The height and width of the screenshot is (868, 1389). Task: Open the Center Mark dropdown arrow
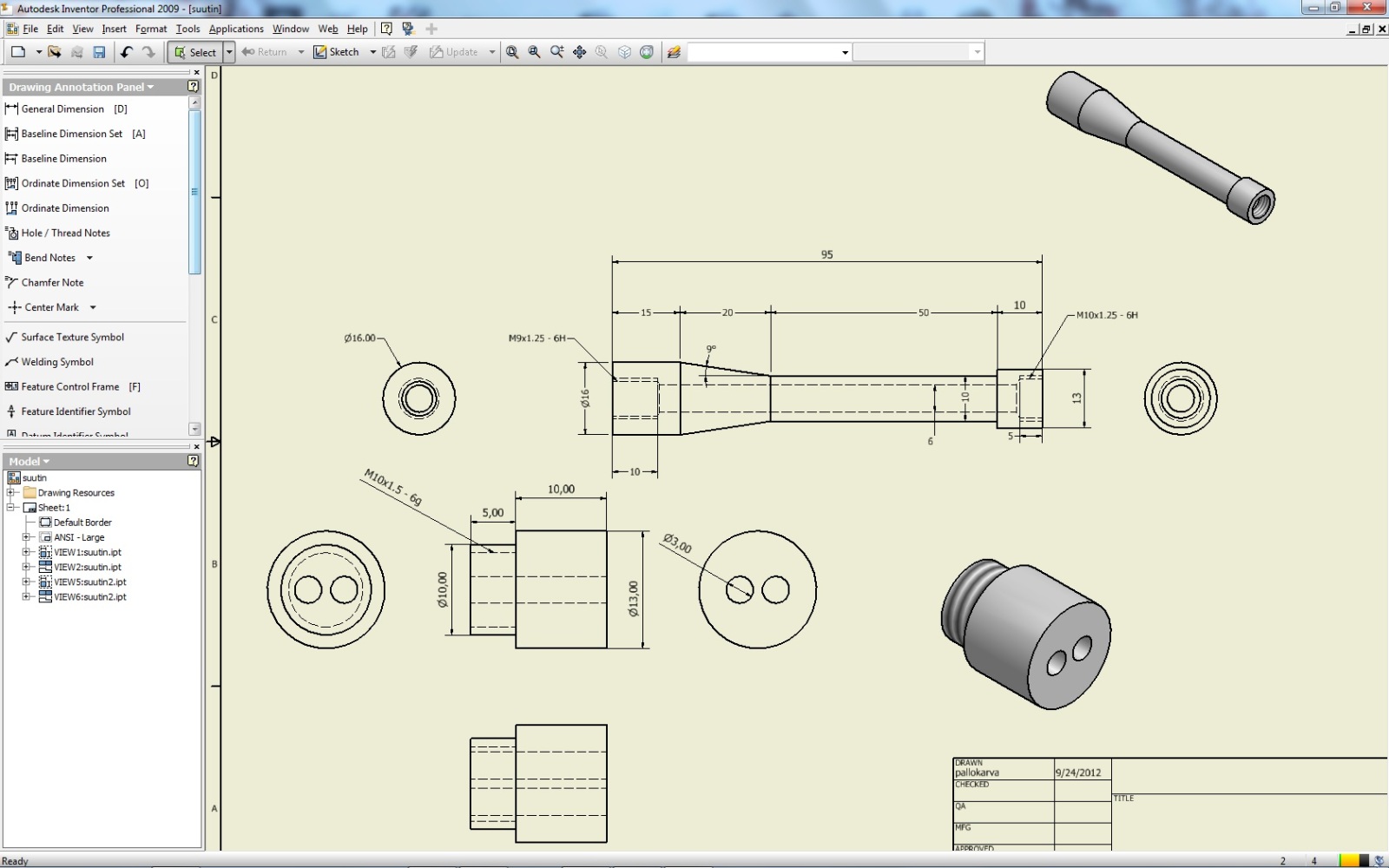click(93, 308)
